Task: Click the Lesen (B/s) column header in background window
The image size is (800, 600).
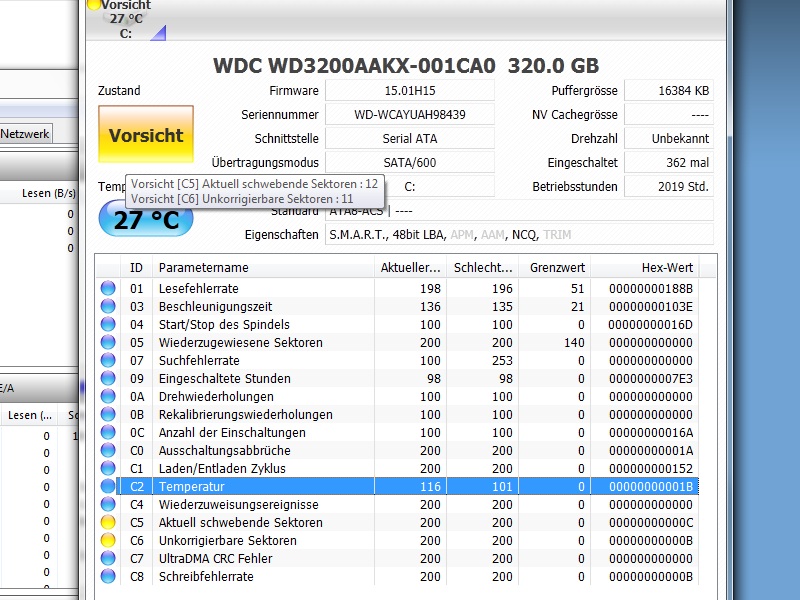Action: 48,193
